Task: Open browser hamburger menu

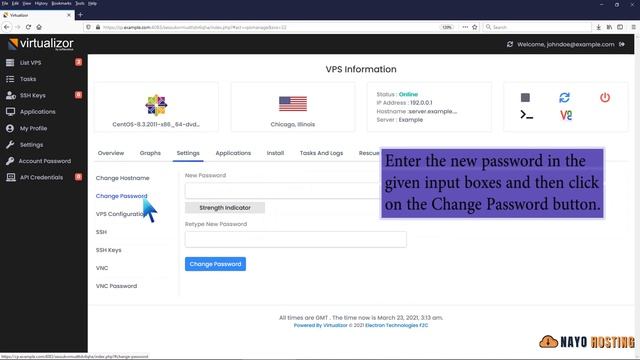Action: coord(633,27)
